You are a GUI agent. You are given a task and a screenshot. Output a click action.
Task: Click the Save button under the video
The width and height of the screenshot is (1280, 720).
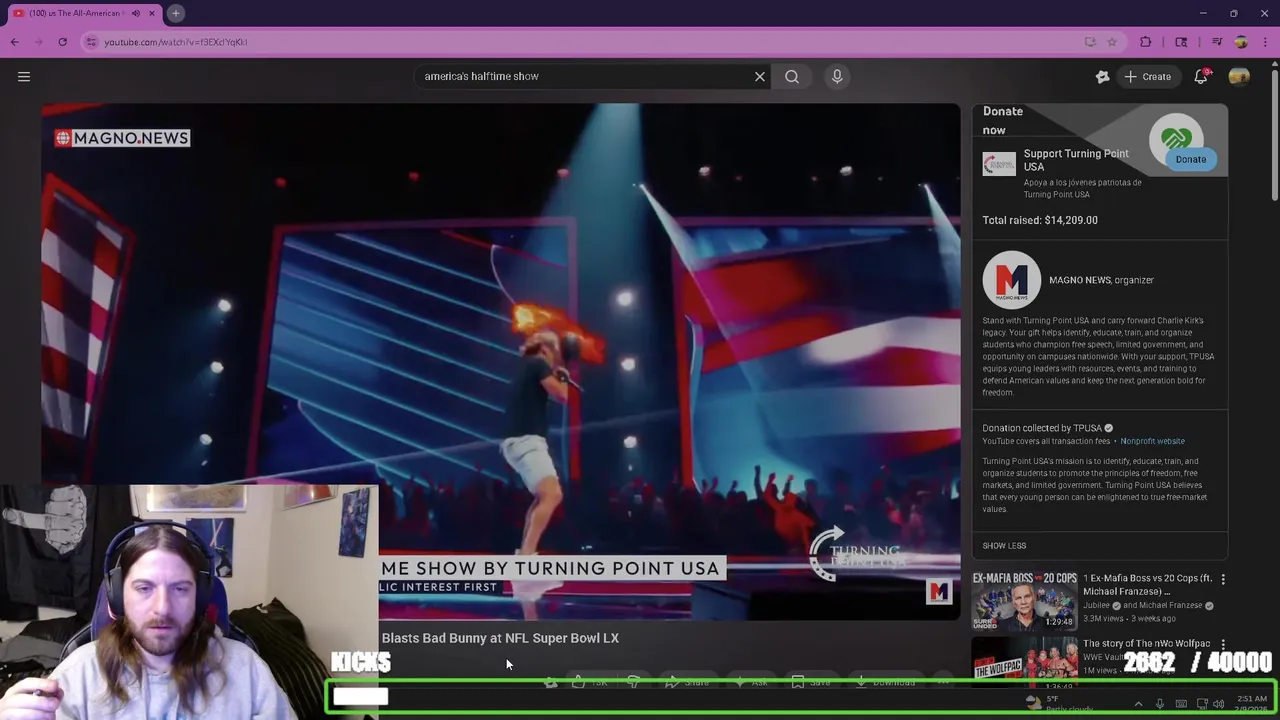tap(811, 682)
